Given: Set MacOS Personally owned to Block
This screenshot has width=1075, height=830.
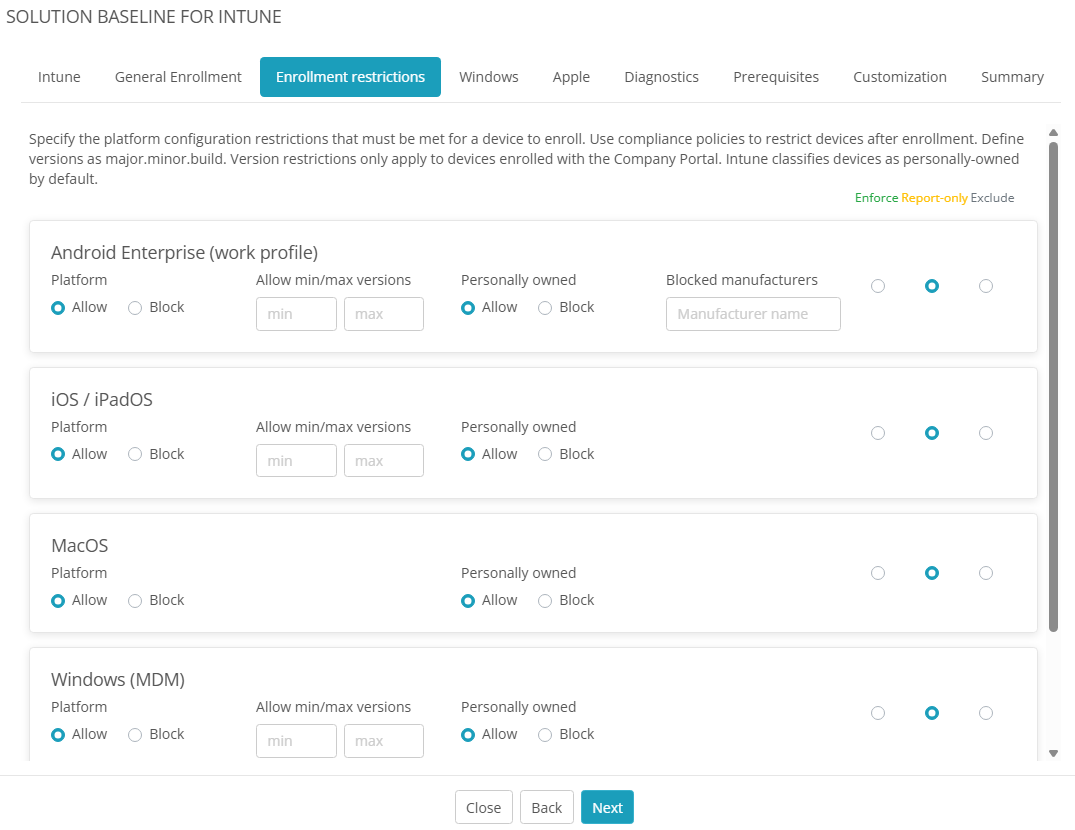Looking at the screenshot, I should click(545, 600).
